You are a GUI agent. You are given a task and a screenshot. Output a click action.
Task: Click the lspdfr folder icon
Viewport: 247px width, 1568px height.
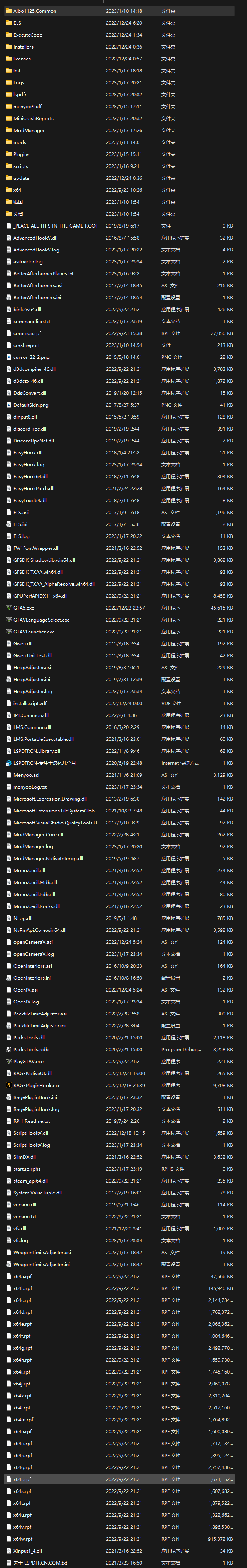pos(8,94)
